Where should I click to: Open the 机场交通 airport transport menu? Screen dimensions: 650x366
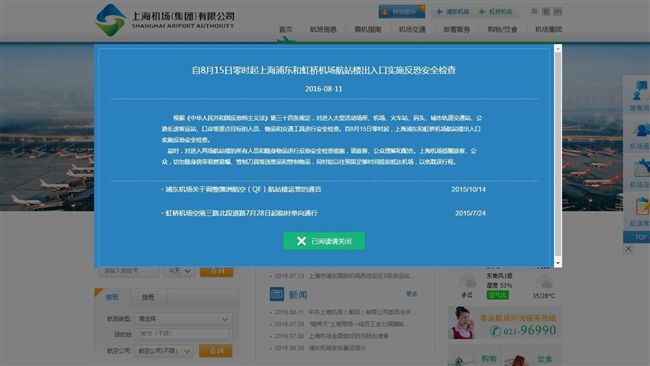click(412, 29)
